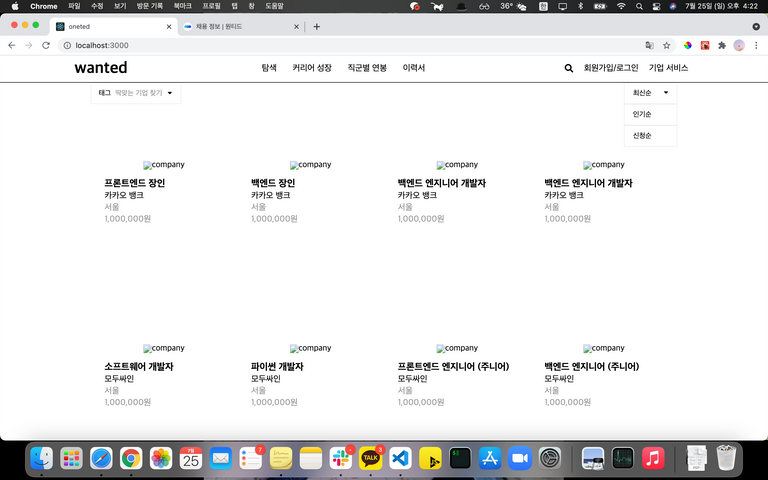Close the 채용 정보 | 원티드 tab
Image resolution: width=768 pixels, height=480 pixels.
point(296,27)
